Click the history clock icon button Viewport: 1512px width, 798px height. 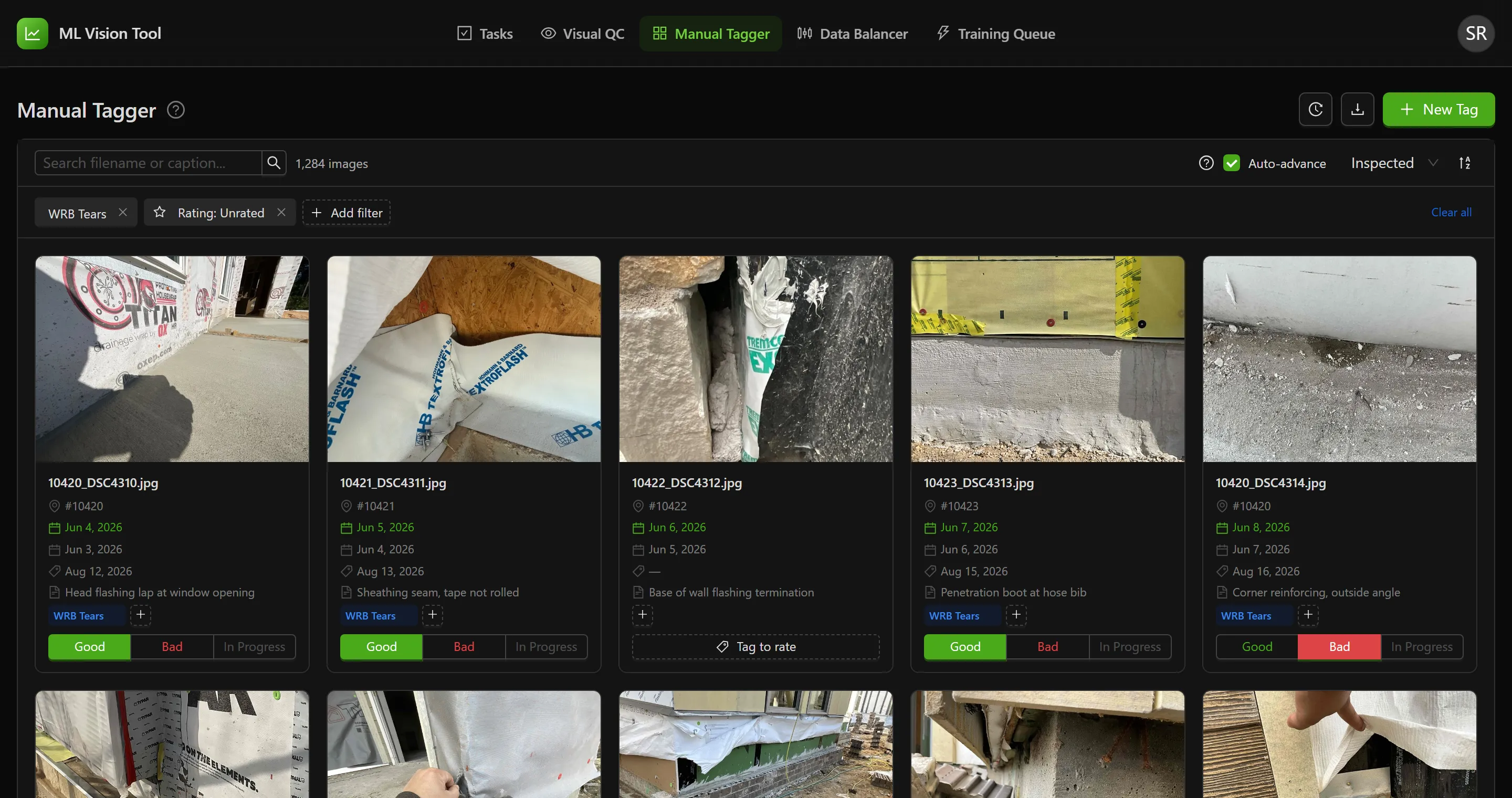coord(1315,109)
